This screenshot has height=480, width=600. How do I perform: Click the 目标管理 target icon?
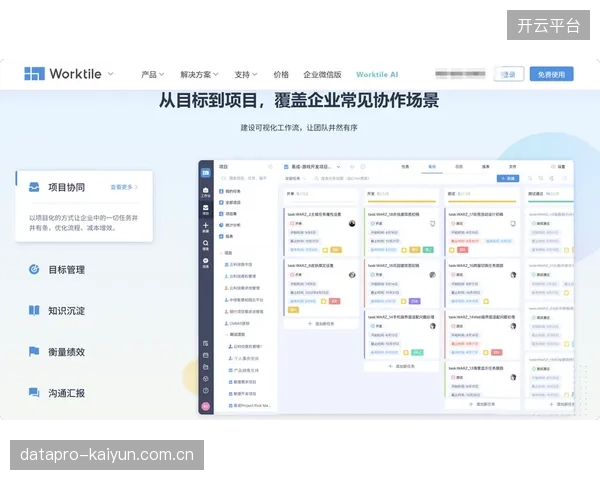coord(34,269)
